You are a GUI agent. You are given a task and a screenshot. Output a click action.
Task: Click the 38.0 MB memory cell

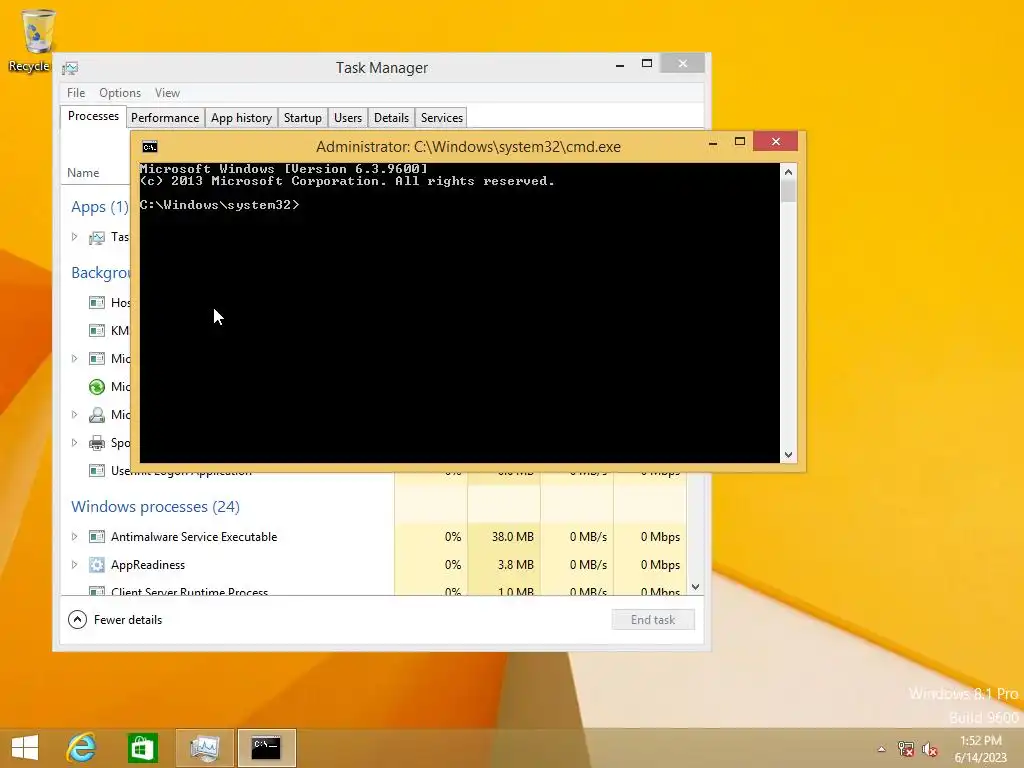tap(504, 537)
